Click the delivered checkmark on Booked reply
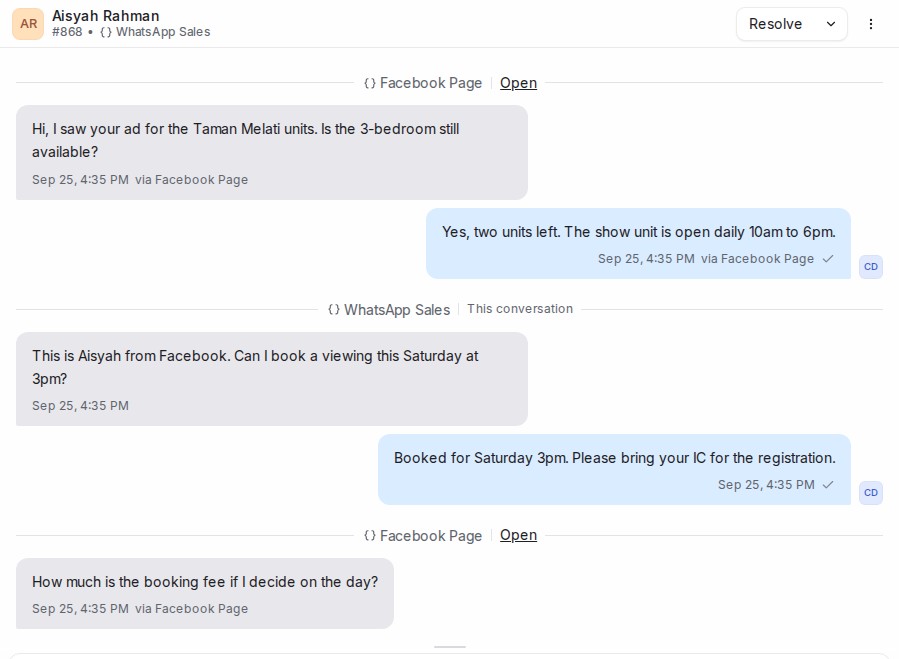 [x=827, y=485]
